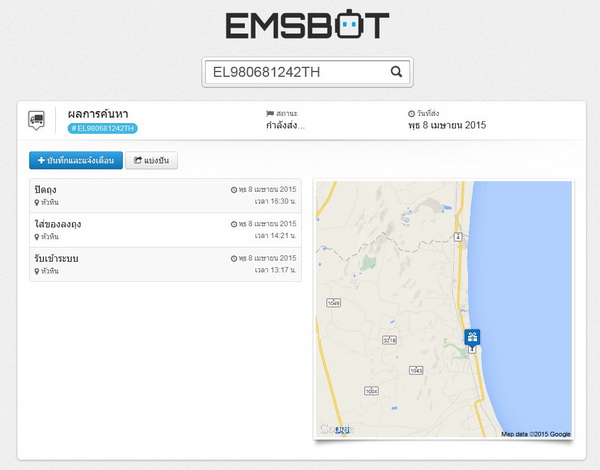Click route 3218 shield on the map
The height and width of the screenshot is (470, 600).
(x=390, y=340)
